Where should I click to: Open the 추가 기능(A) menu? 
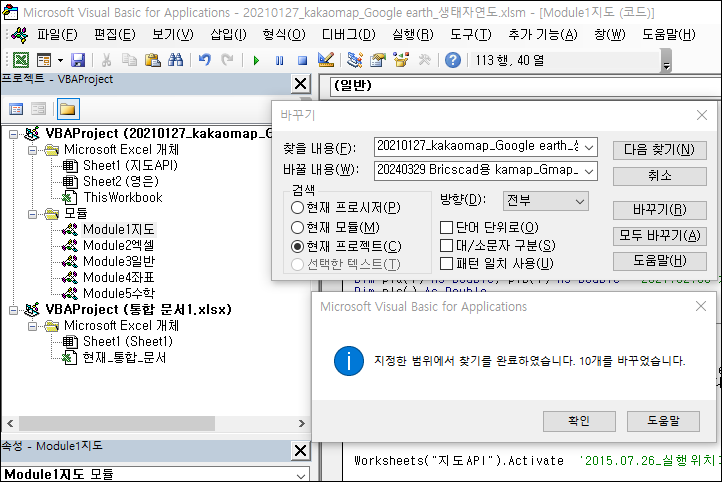pos(542,35)
